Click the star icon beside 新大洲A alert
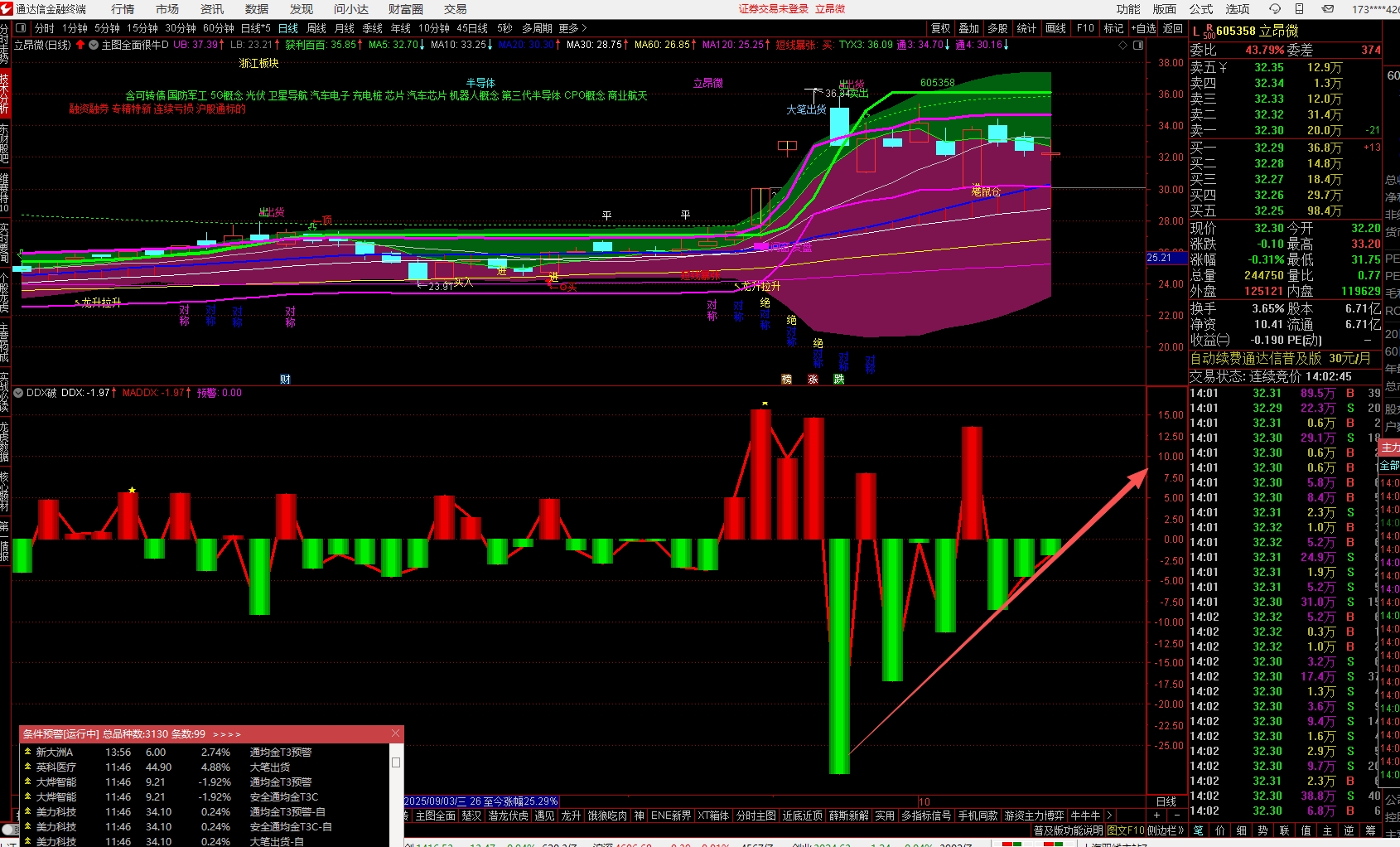This screenshot has height=847, width=1400. [x=27, y=752]
